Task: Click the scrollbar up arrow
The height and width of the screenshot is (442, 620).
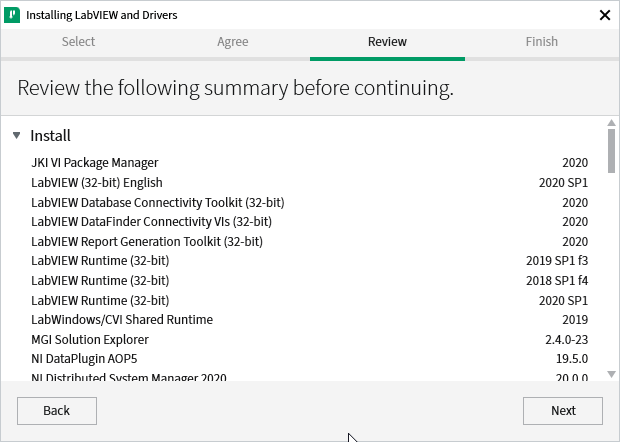Action: (x=611, y=130)
